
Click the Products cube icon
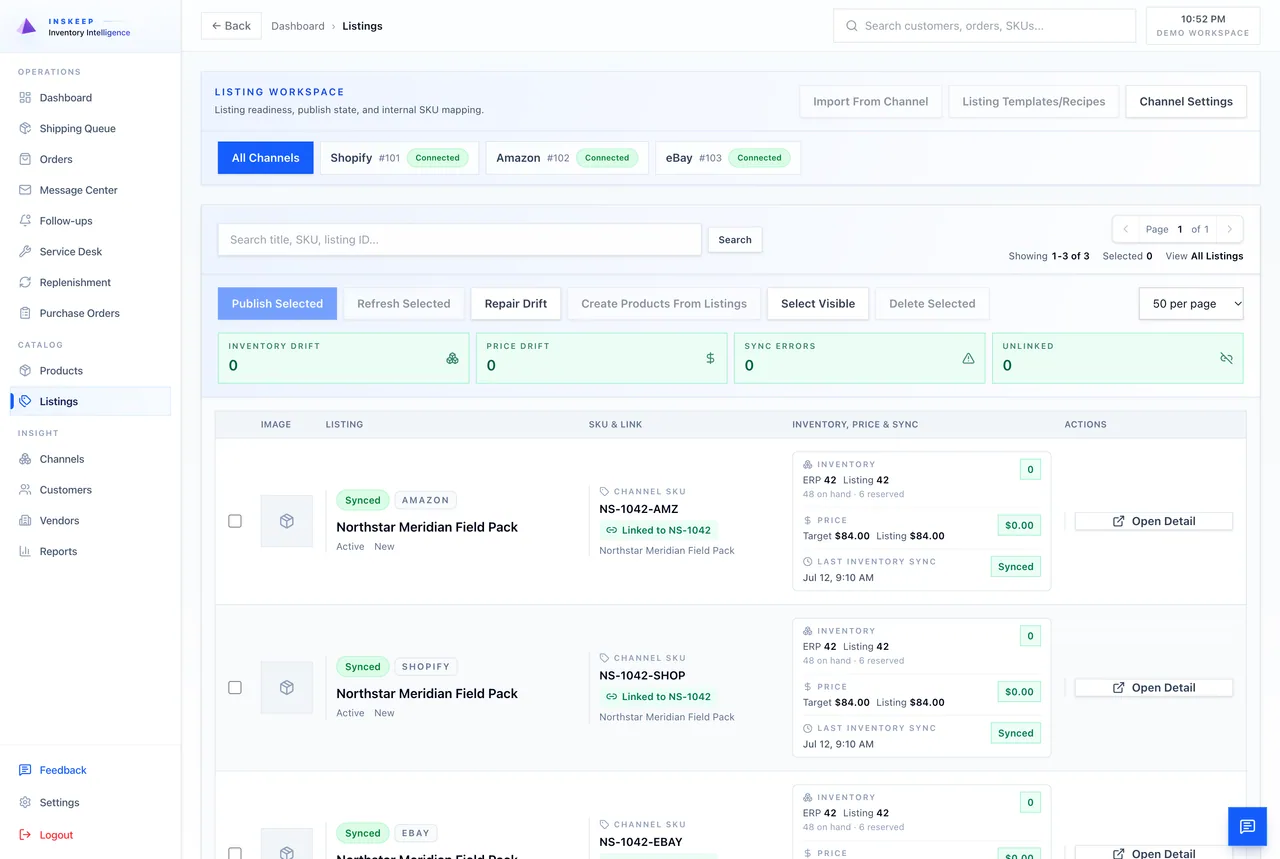pyautogui.click(x=25, y=371)
